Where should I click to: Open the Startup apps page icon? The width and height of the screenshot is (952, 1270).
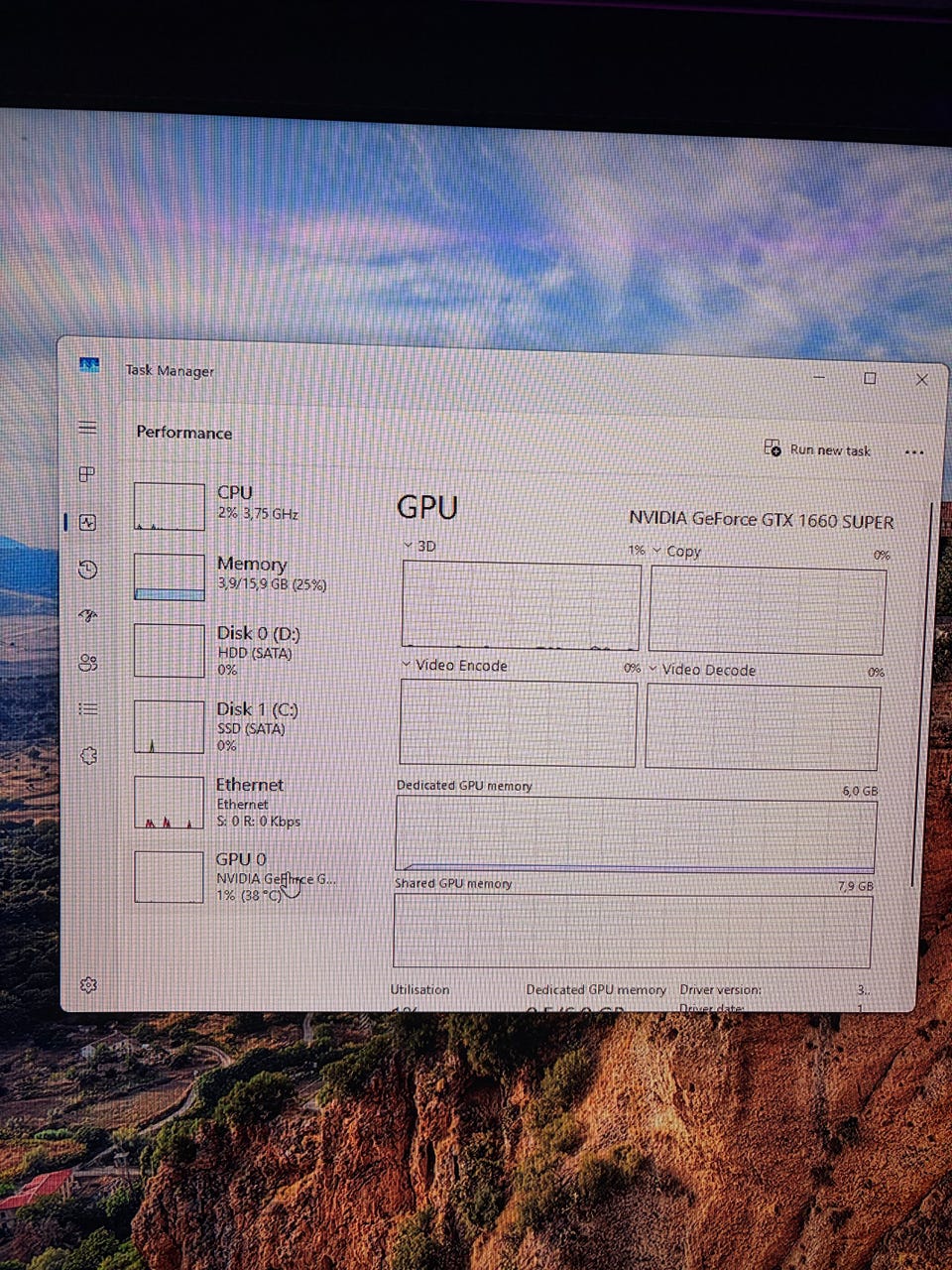[87, 615]
